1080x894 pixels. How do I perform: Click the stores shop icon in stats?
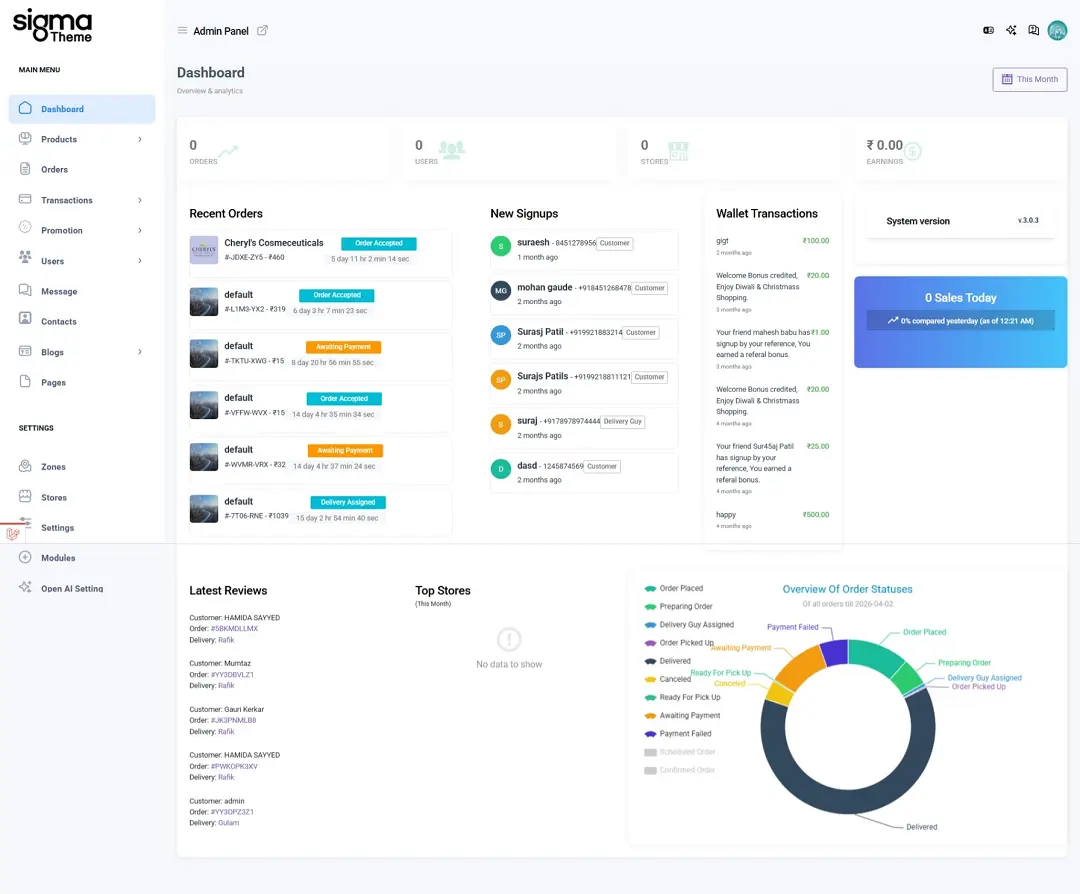point(678,151)
